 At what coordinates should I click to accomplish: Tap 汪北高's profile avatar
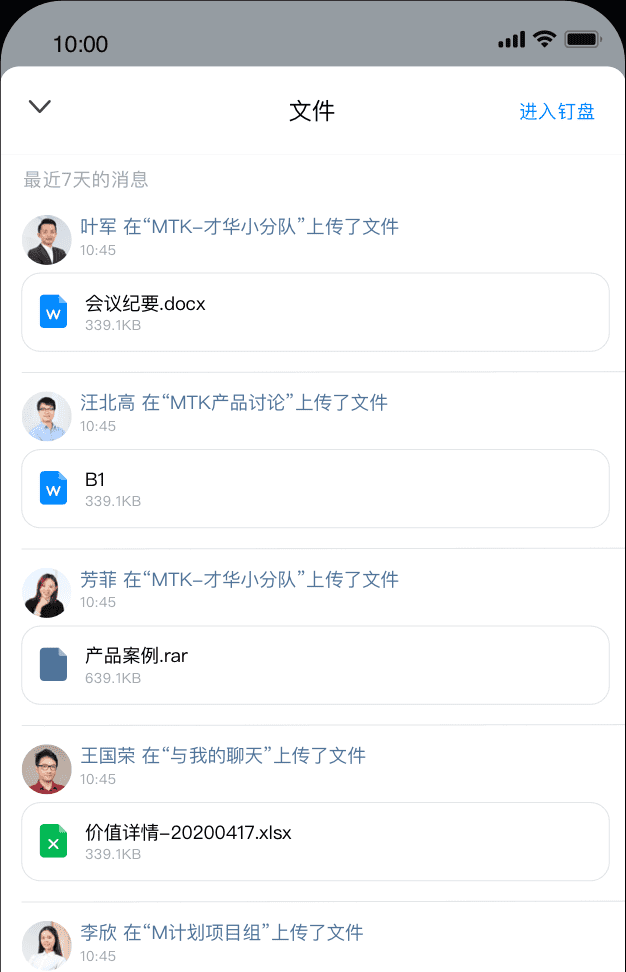coord(46,416)
